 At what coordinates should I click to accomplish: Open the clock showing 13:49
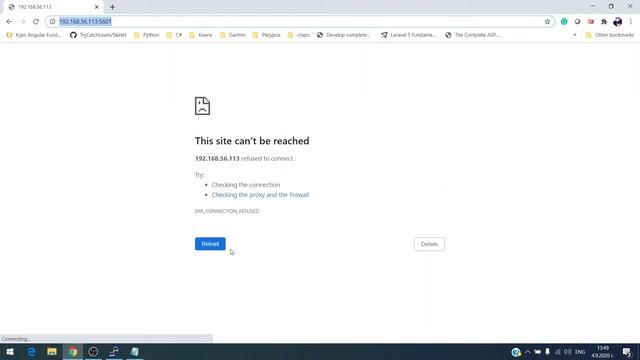click(603, 352)
